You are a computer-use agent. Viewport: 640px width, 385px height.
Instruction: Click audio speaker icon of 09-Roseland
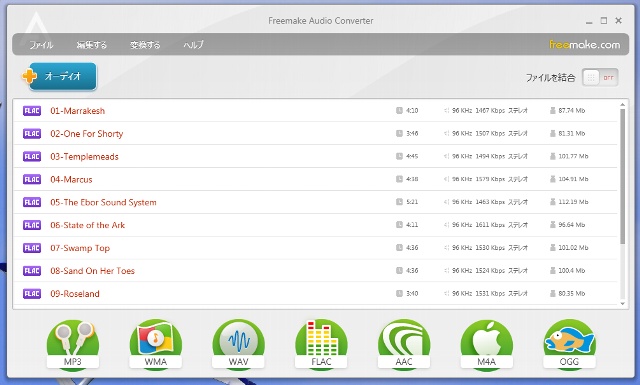click(447, 293)
